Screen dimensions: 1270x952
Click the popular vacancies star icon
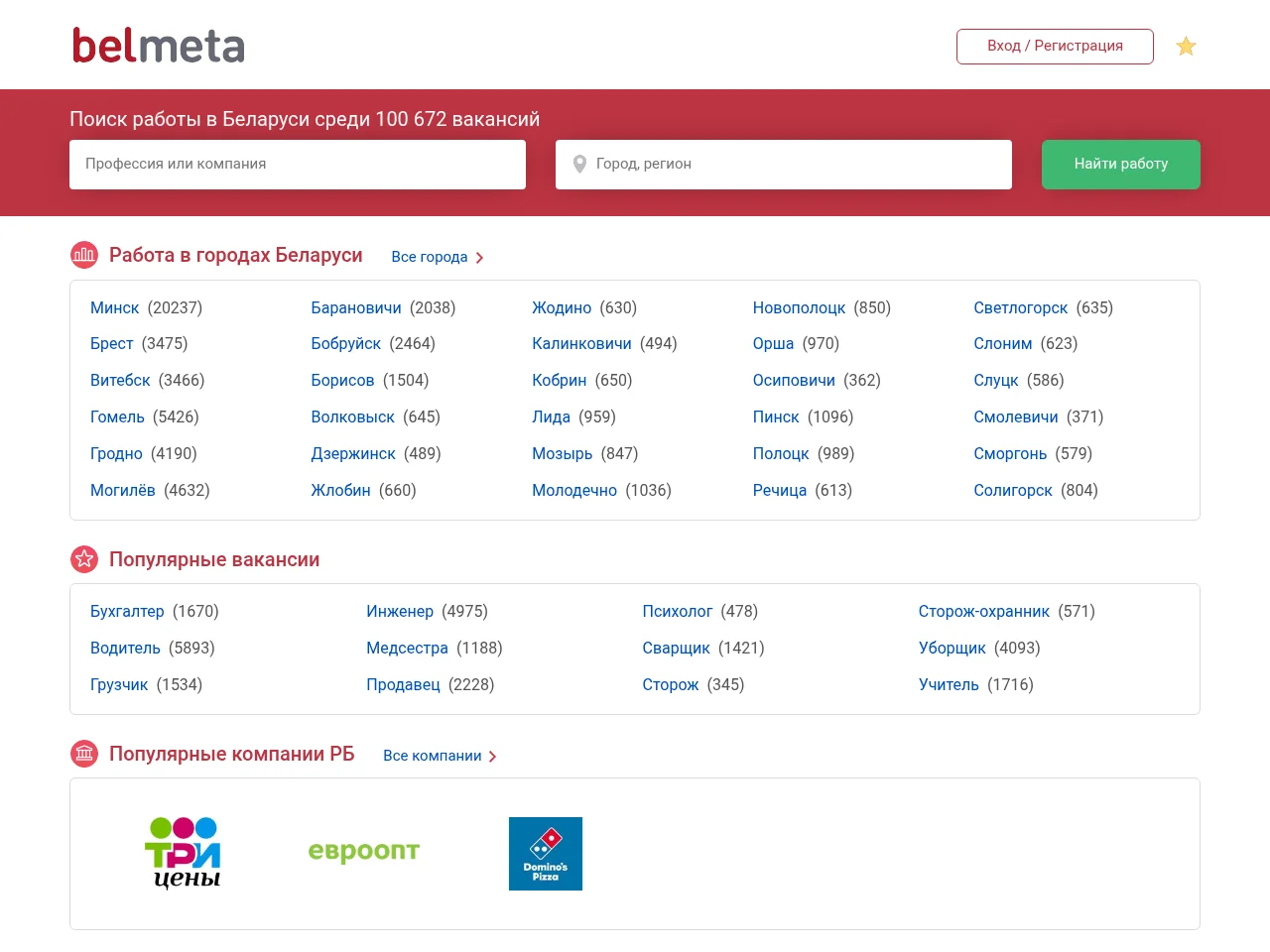pyautogui.click(x=84, y=559)
